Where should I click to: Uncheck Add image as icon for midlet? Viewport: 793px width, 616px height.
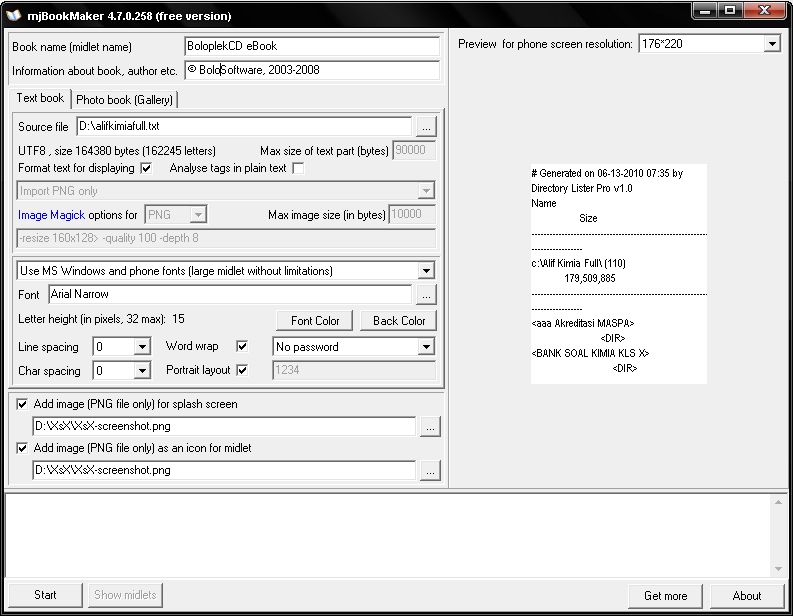click(x=22, y=448)
